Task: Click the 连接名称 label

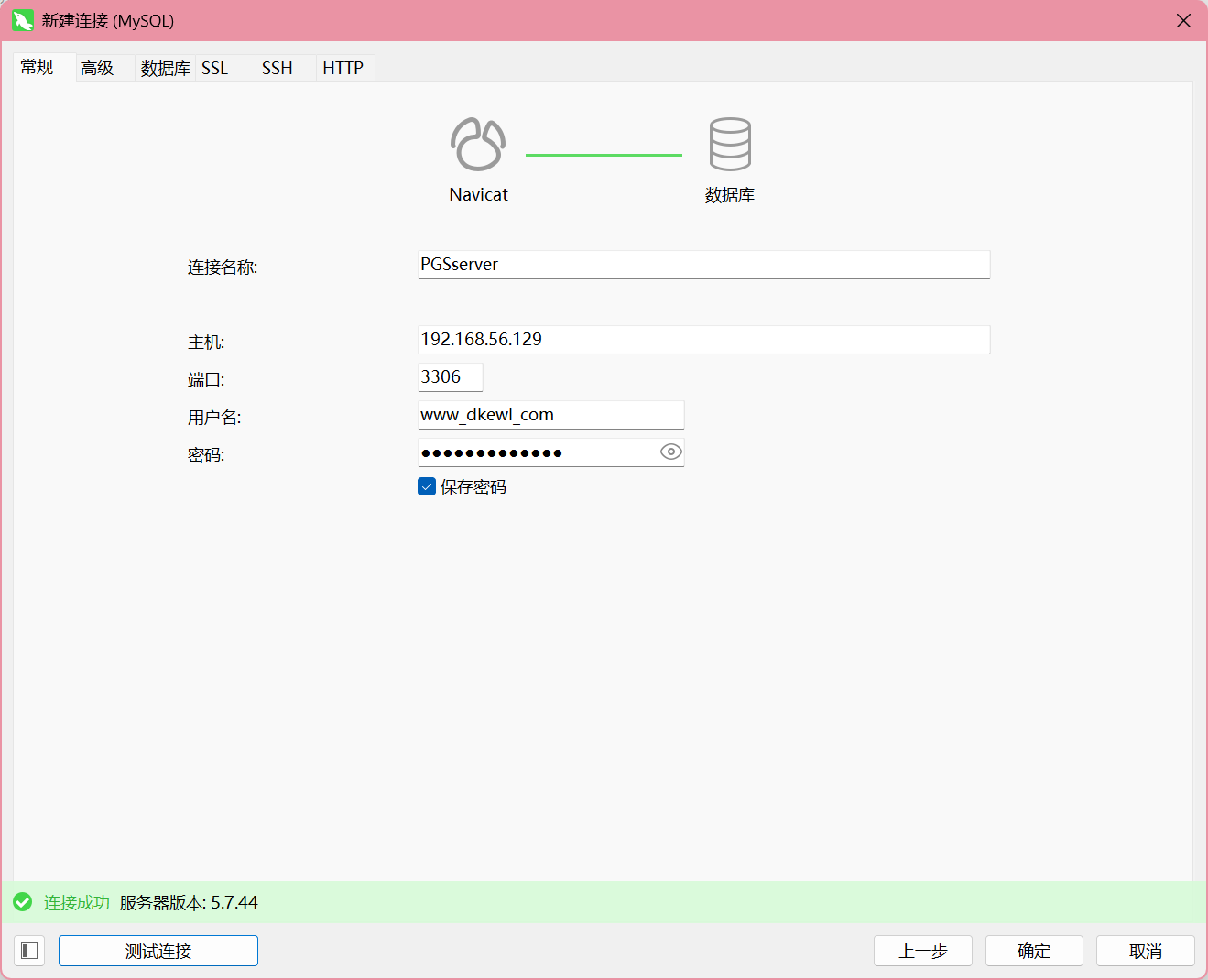Action: 223,267
